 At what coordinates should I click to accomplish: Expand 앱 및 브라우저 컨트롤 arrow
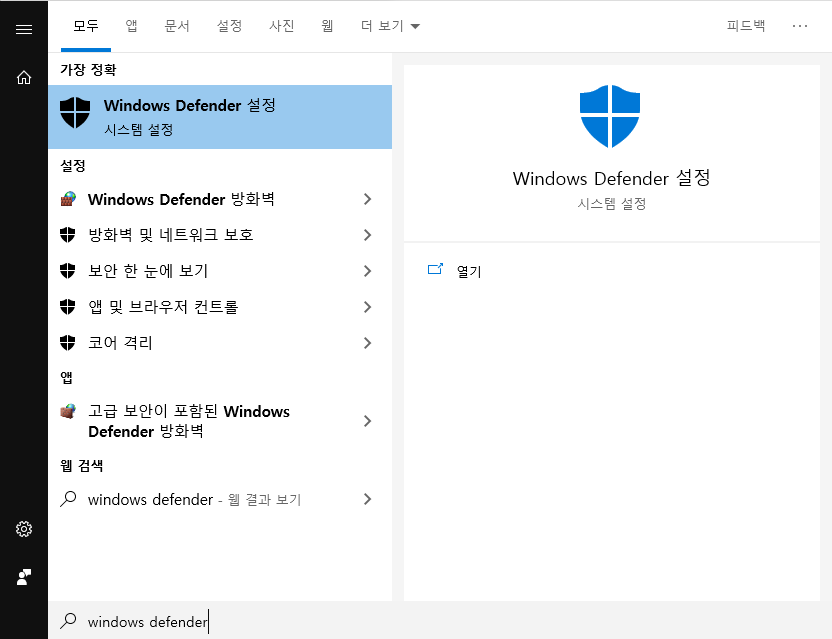point(367,307)
